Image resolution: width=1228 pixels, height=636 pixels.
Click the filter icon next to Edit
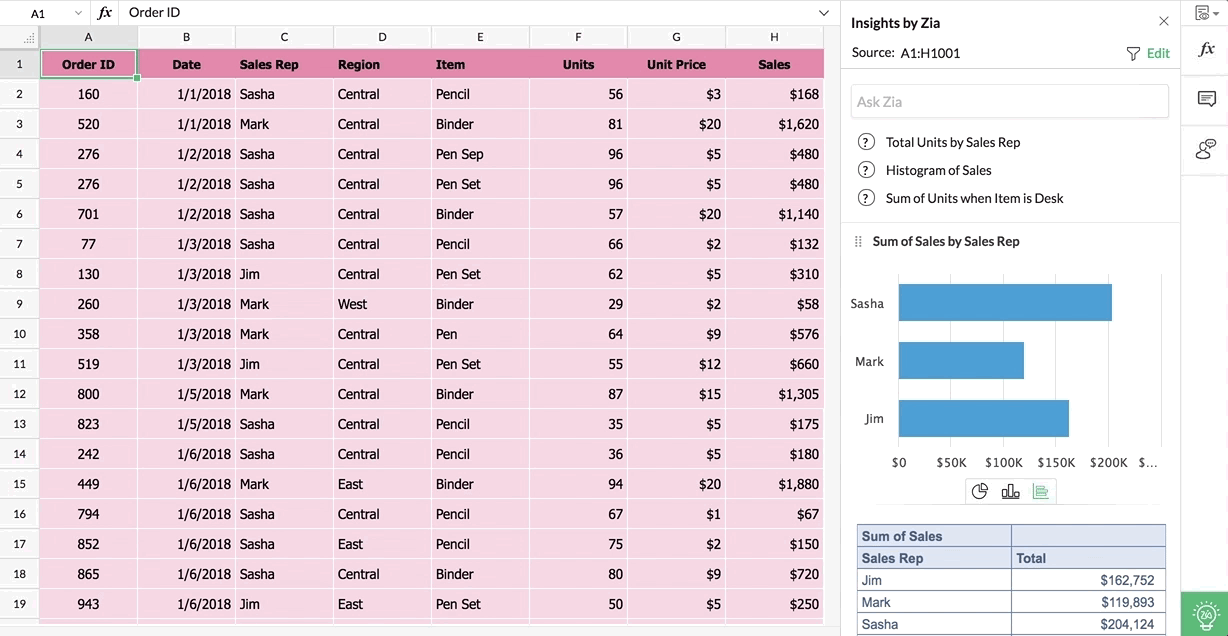click(x=1131, y=53)
